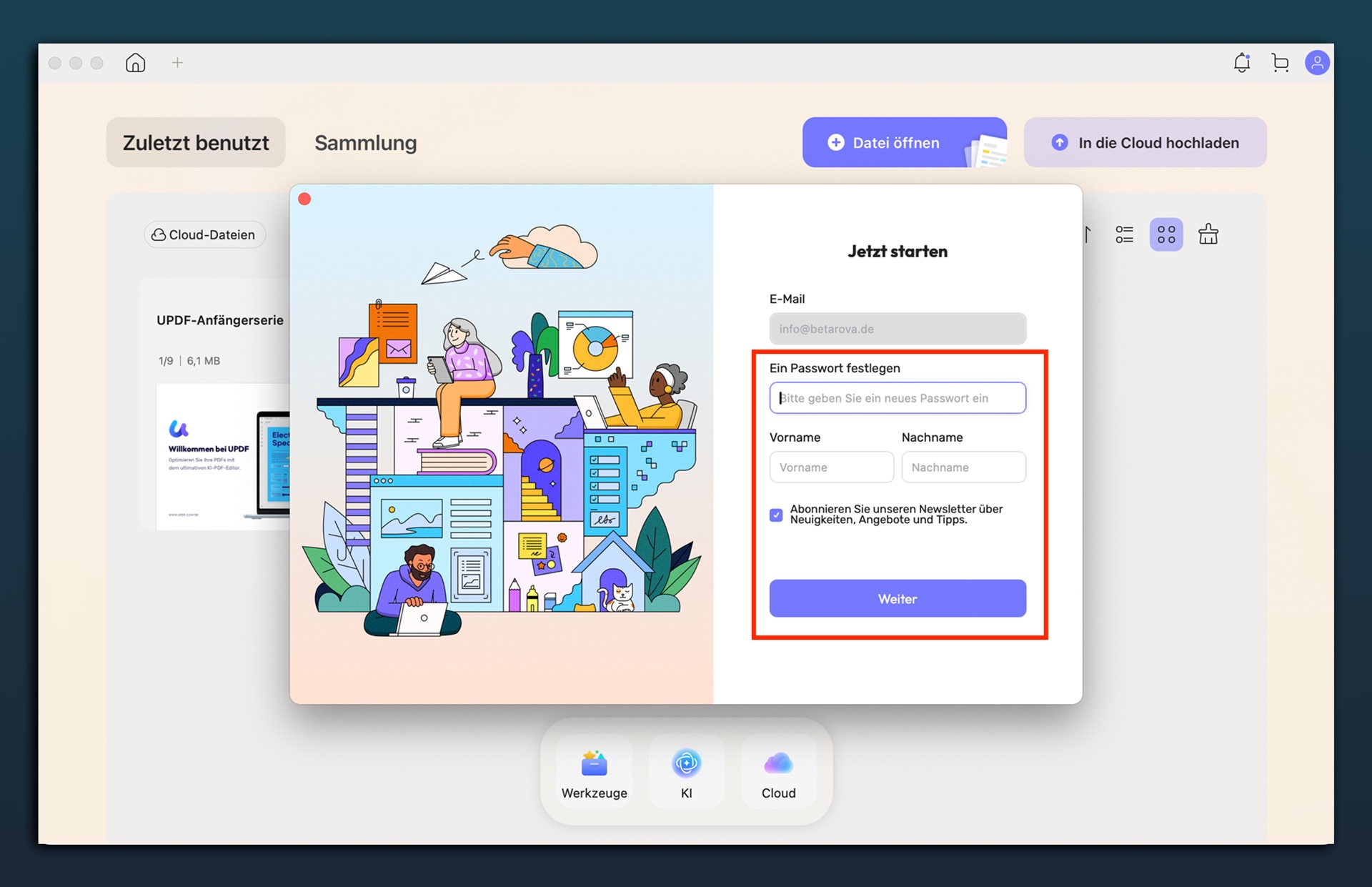
Task: Click into the Vorname field
Action: (831, 467)
